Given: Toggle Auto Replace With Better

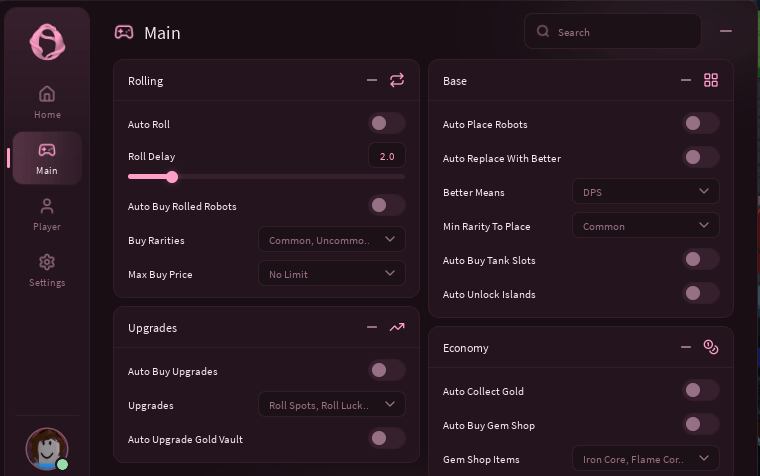Looking at the screenshot, I should (x=701, y=157).
